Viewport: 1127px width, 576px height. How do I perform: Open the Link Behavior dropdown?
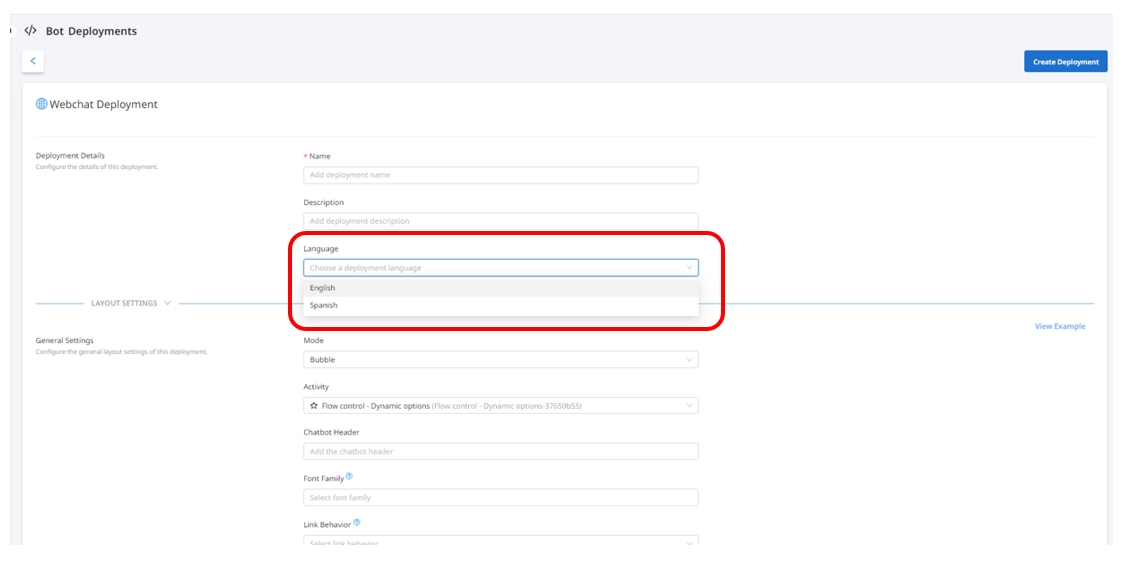point(500,542)
